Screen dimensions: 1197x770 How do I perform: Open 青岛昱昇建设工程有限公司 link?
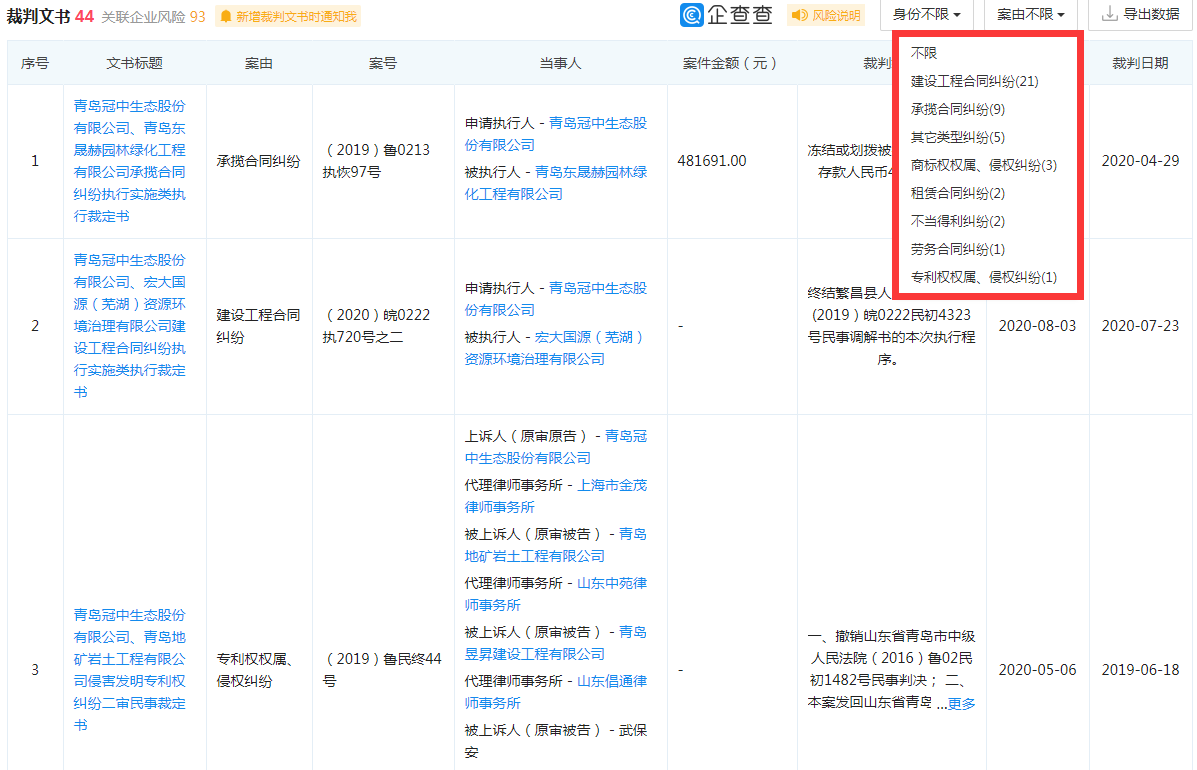pos(556,643)
